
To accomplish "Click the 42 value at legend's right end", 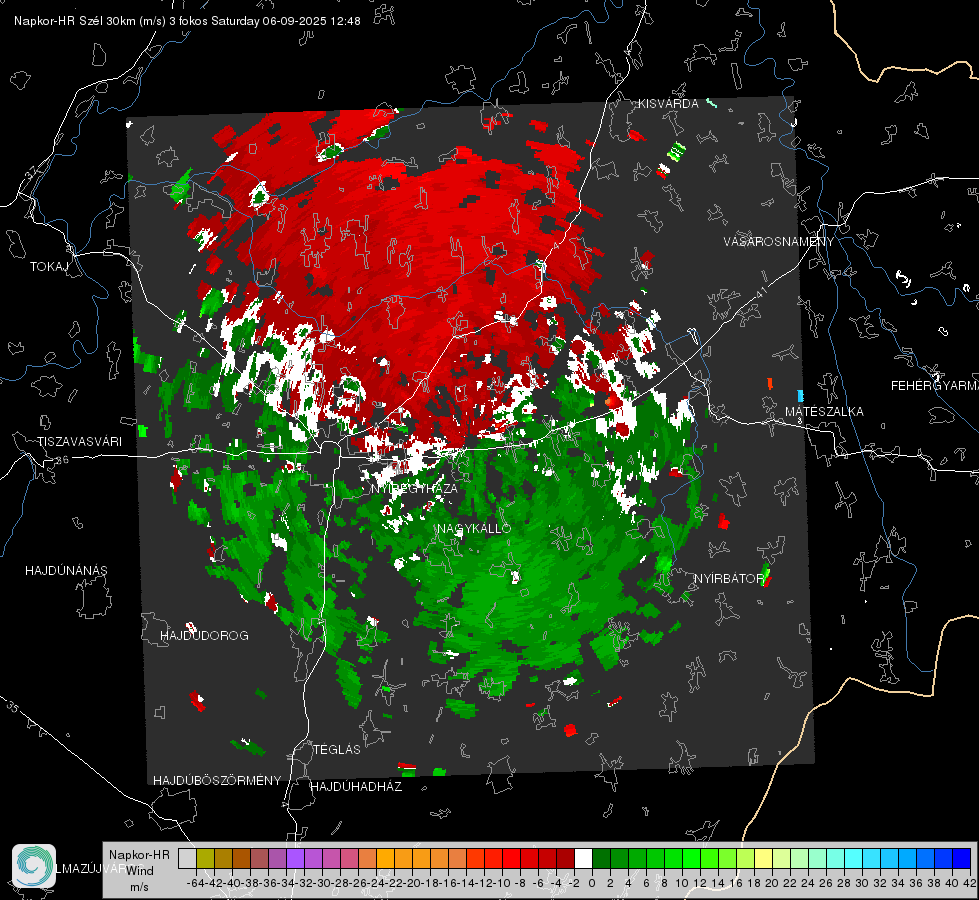I will (970, 883).
